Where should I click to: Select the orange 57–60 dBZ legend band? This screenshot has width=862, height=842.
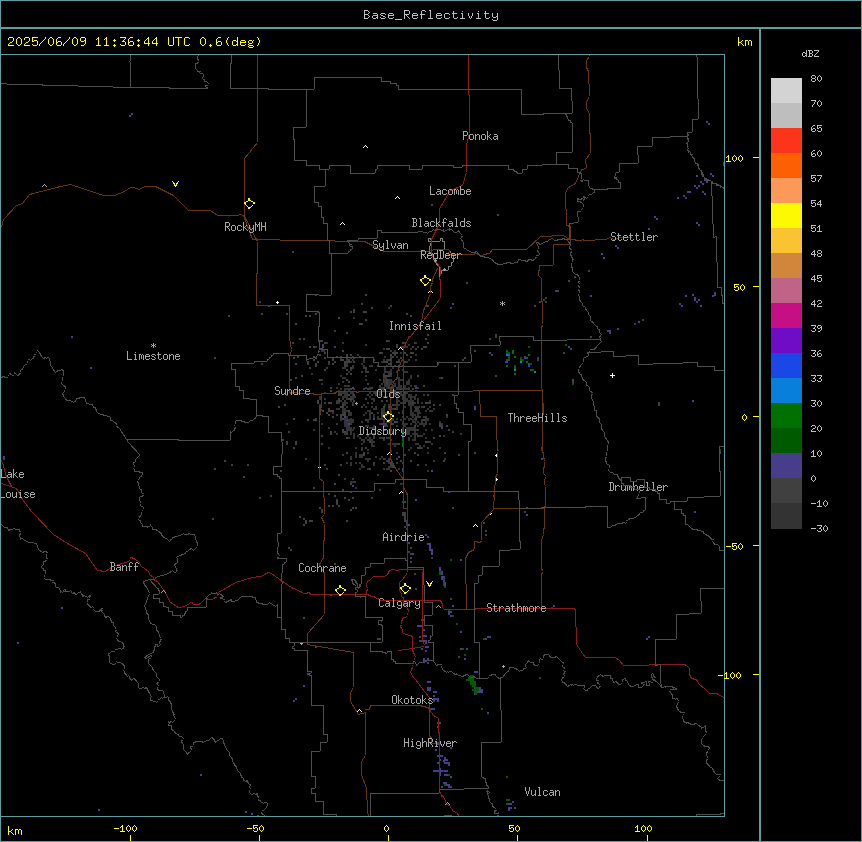[786, 165]
